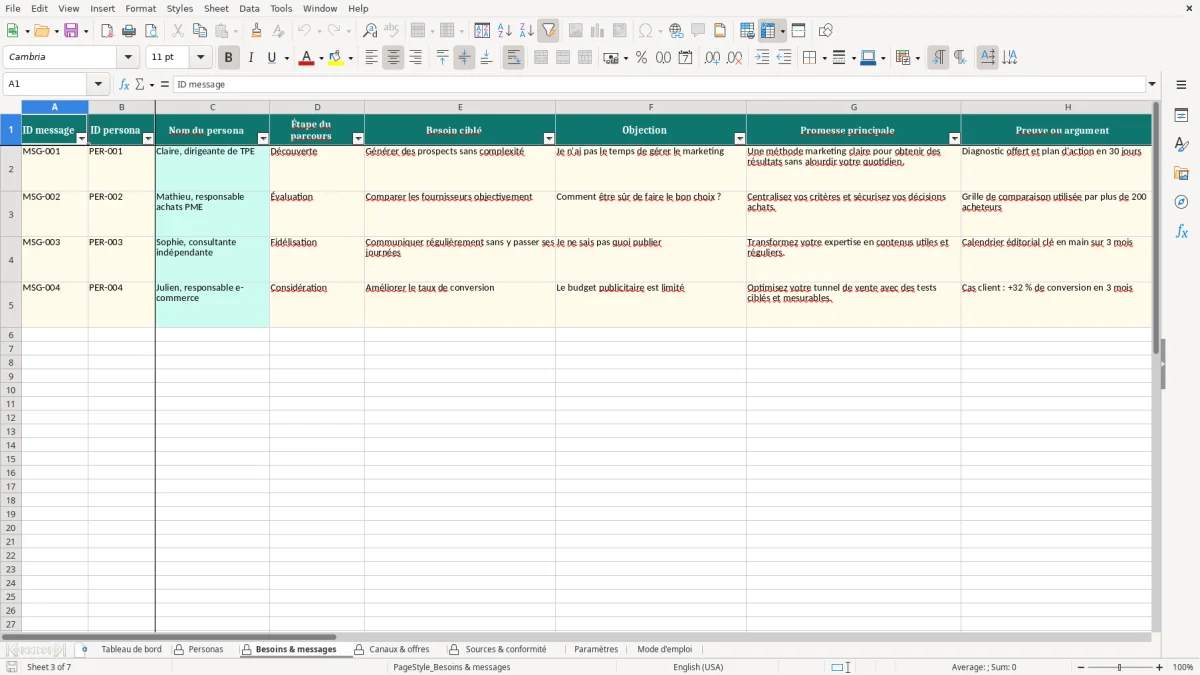The height and width of the screenshot is (675, 1200).
Task: Open Print Preview
Action: (x=151, y=31)
